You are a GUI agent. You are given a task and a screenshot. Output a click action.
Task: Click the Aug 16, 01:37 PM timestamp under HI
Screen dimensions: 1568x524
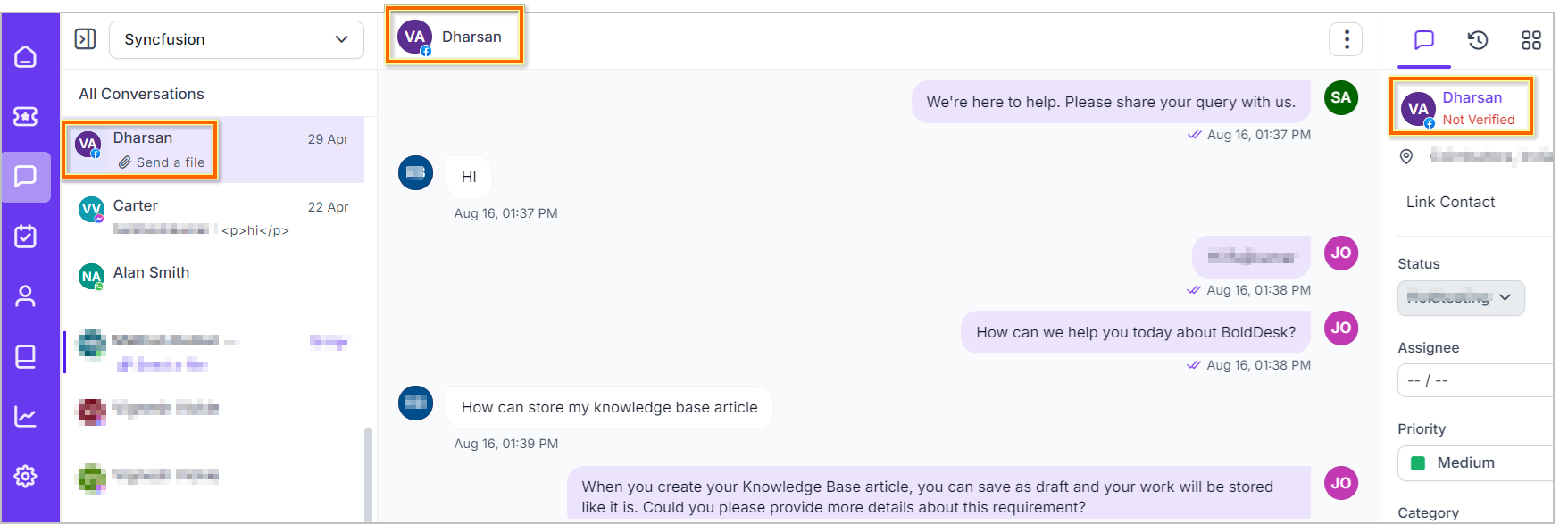click(505, 213)
